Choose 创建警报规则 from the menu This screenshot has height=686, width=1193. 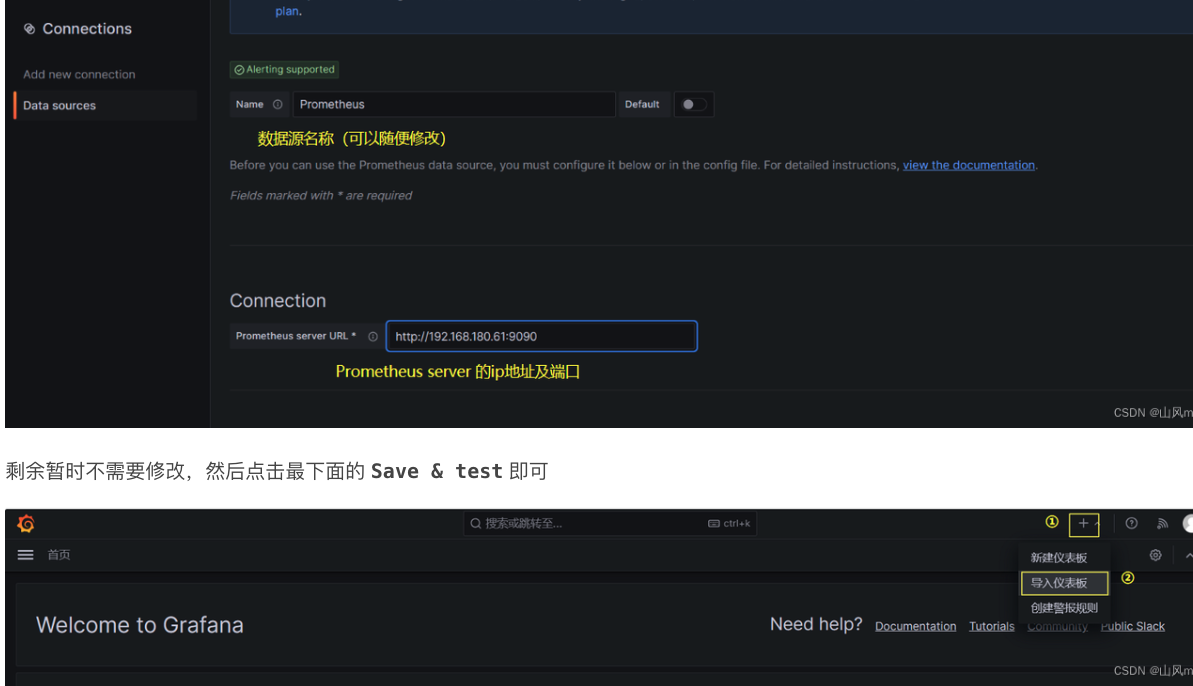1064,608
